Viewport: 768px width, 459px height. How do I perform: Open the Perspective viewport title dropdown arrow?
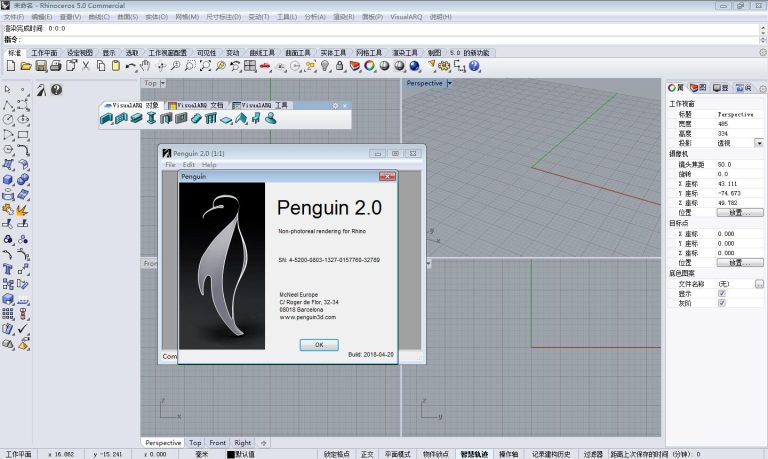pos(450,83)
